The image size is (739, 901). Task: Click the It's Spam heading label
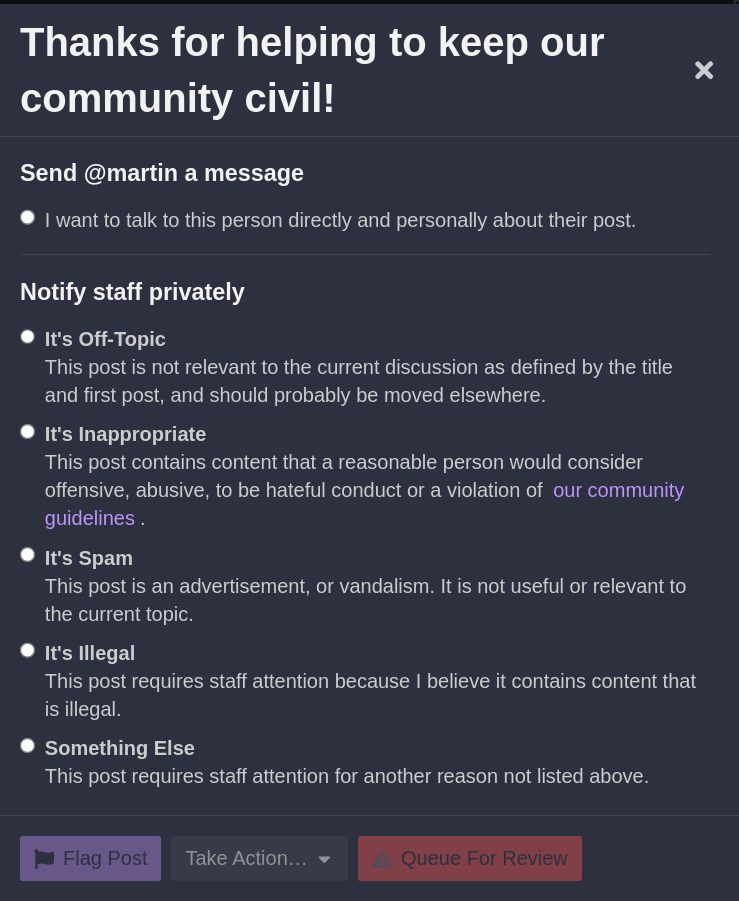[88, 558]
